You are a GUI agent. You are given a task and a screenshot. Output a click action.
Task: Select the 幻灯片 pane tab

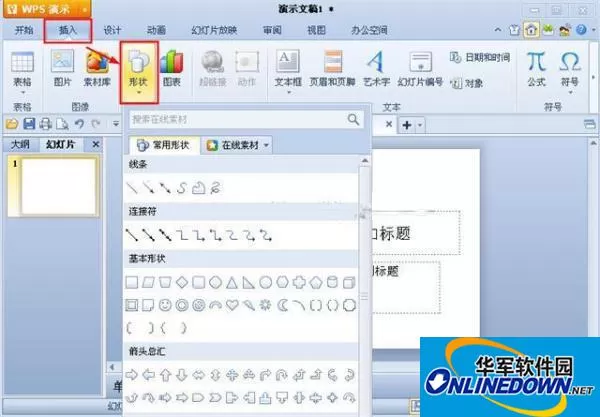tap(60, 145)
